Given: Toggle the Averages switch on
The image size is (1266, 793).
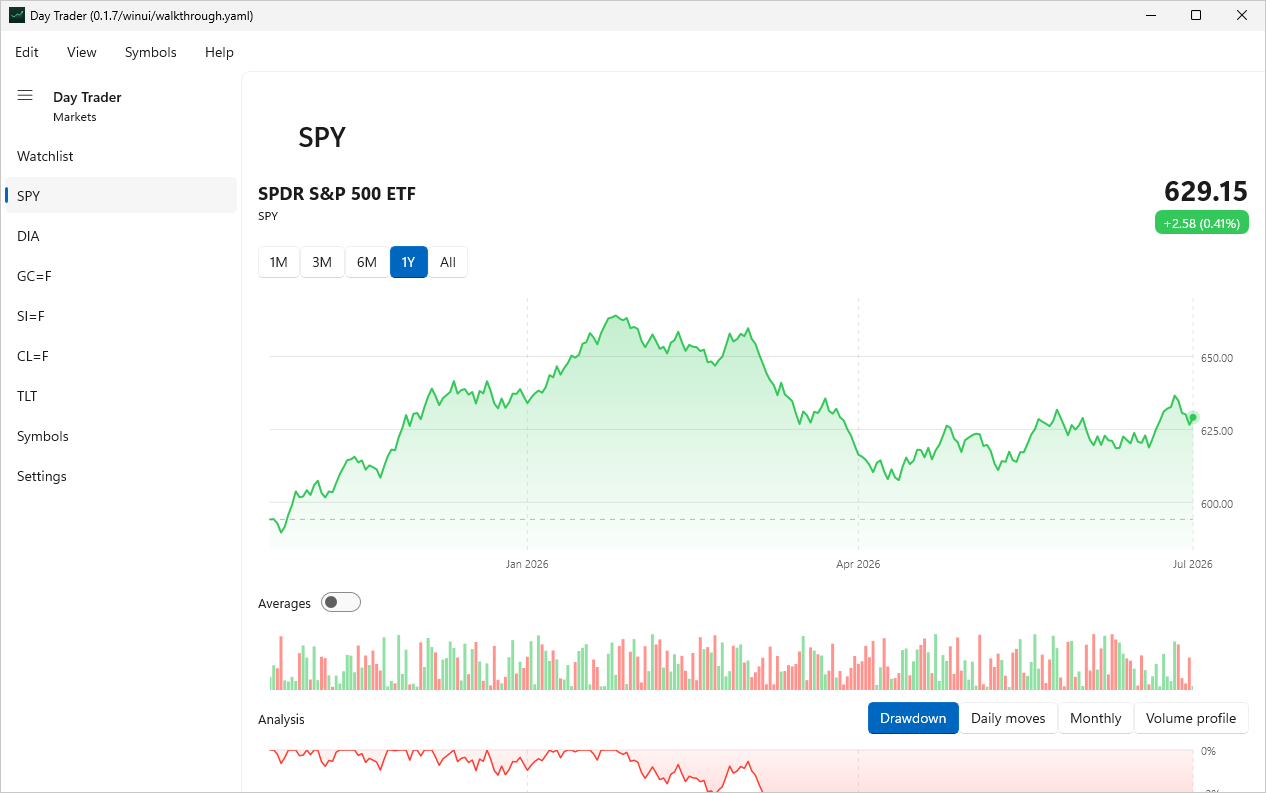Looking at the screenshot, I should tap(341, 602).
